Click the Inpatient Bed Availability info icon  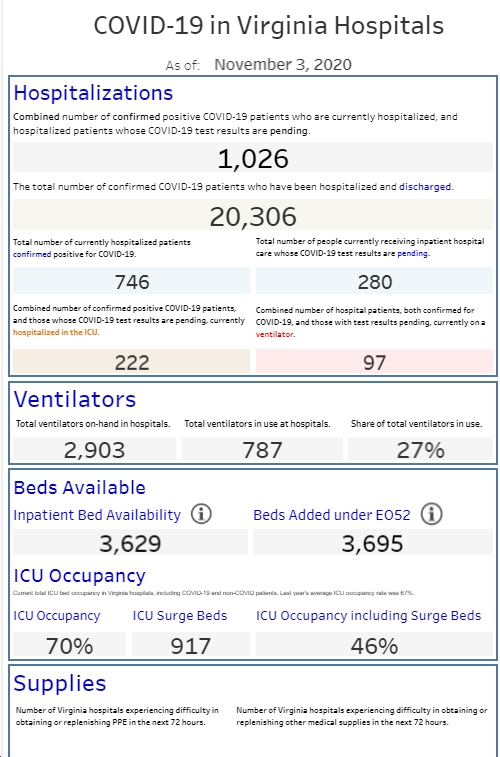[x=201, y=514]
